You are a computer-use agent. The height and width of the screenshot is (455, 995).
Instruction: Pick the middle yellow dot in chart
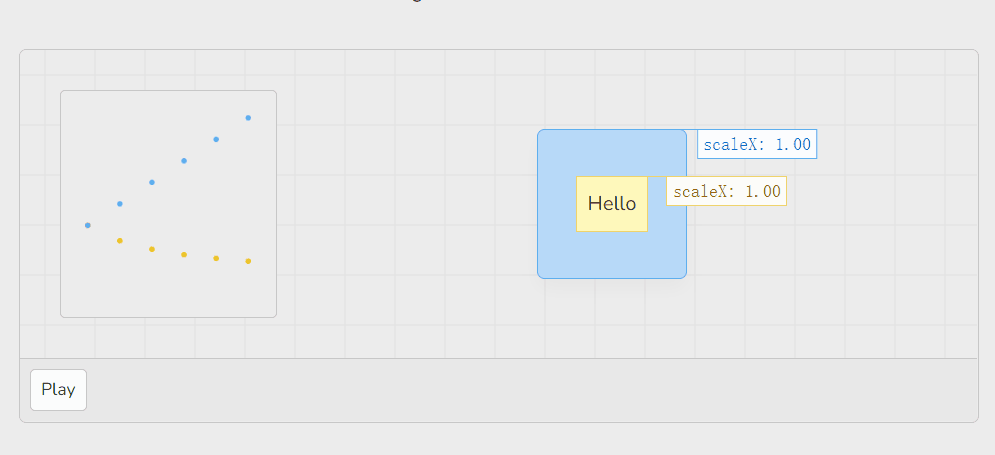point(184,255)
